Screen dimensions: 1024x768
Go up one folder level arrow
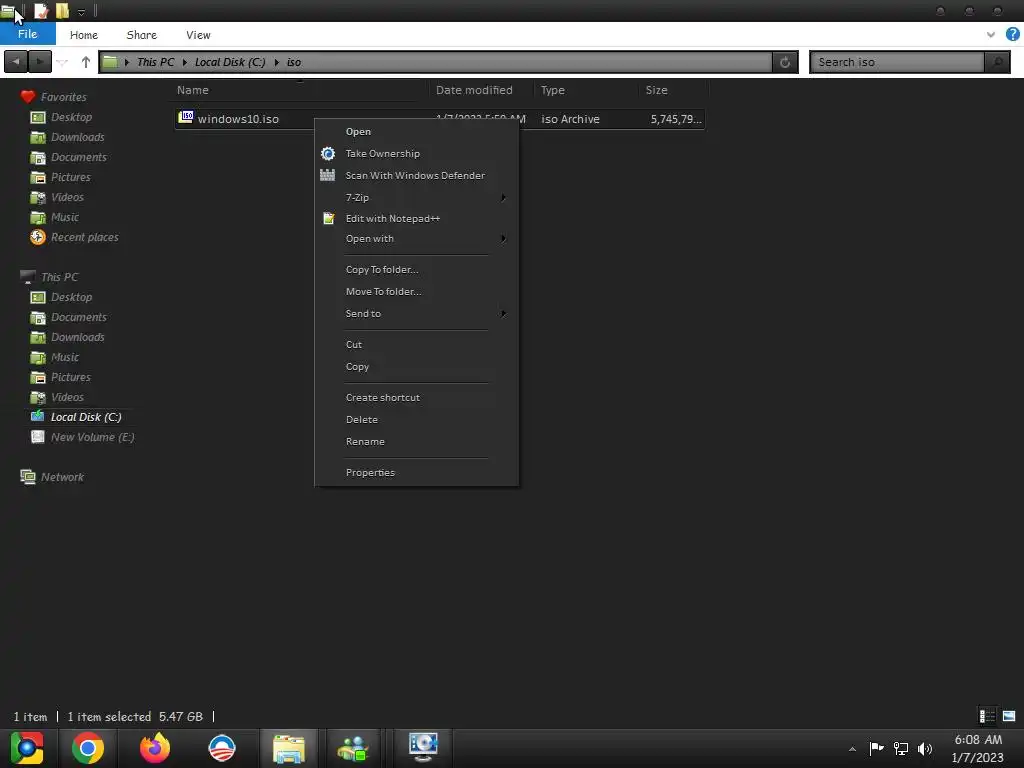click(86, 62)
